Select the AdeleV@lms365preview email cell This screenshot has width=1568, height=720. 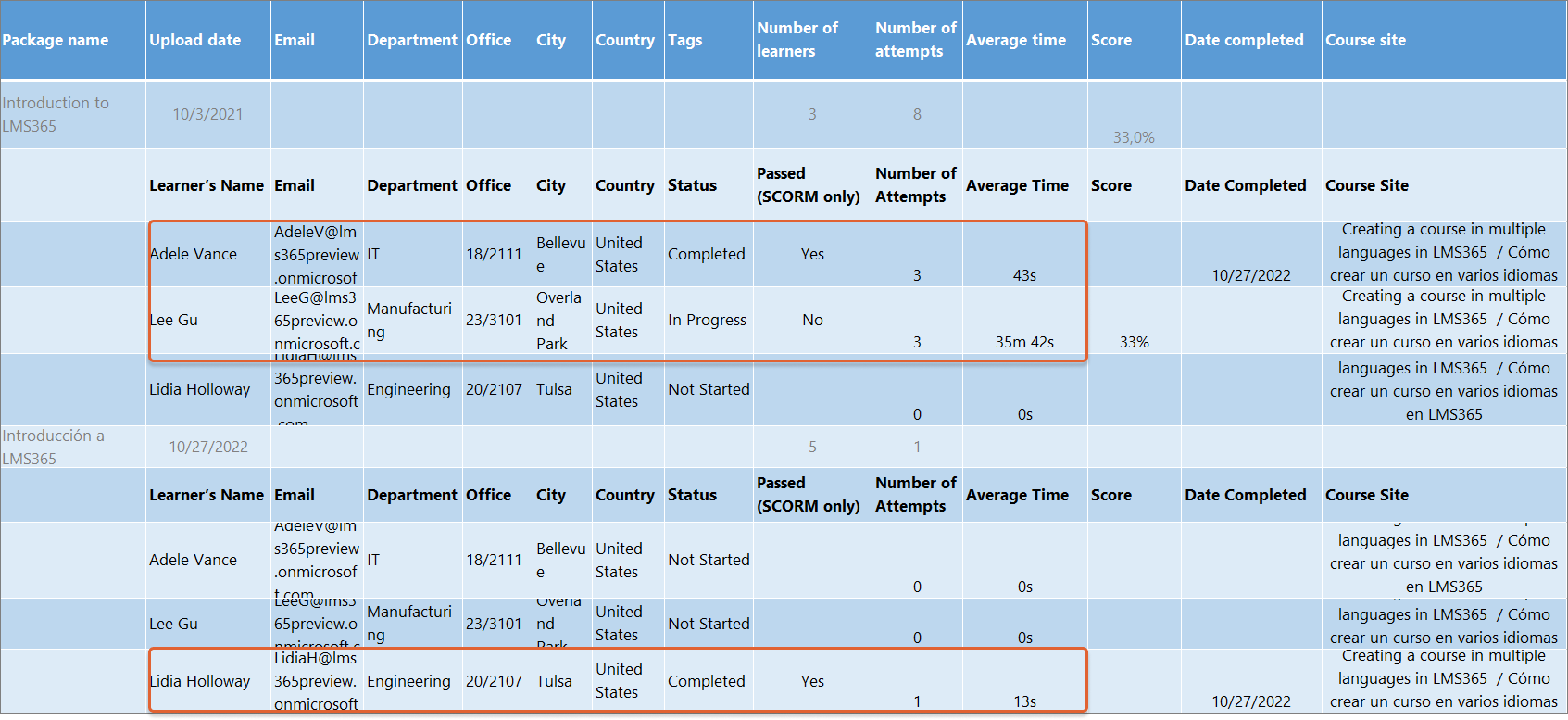point(317,254)
